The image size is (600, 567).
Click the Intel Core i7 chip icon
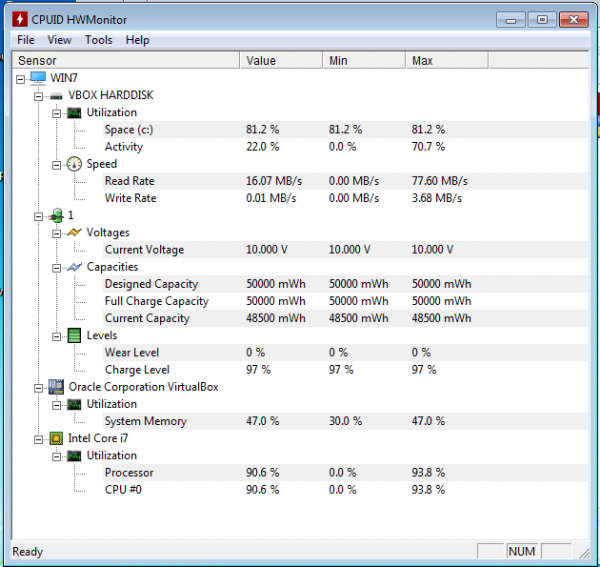(x=56, y=439)
